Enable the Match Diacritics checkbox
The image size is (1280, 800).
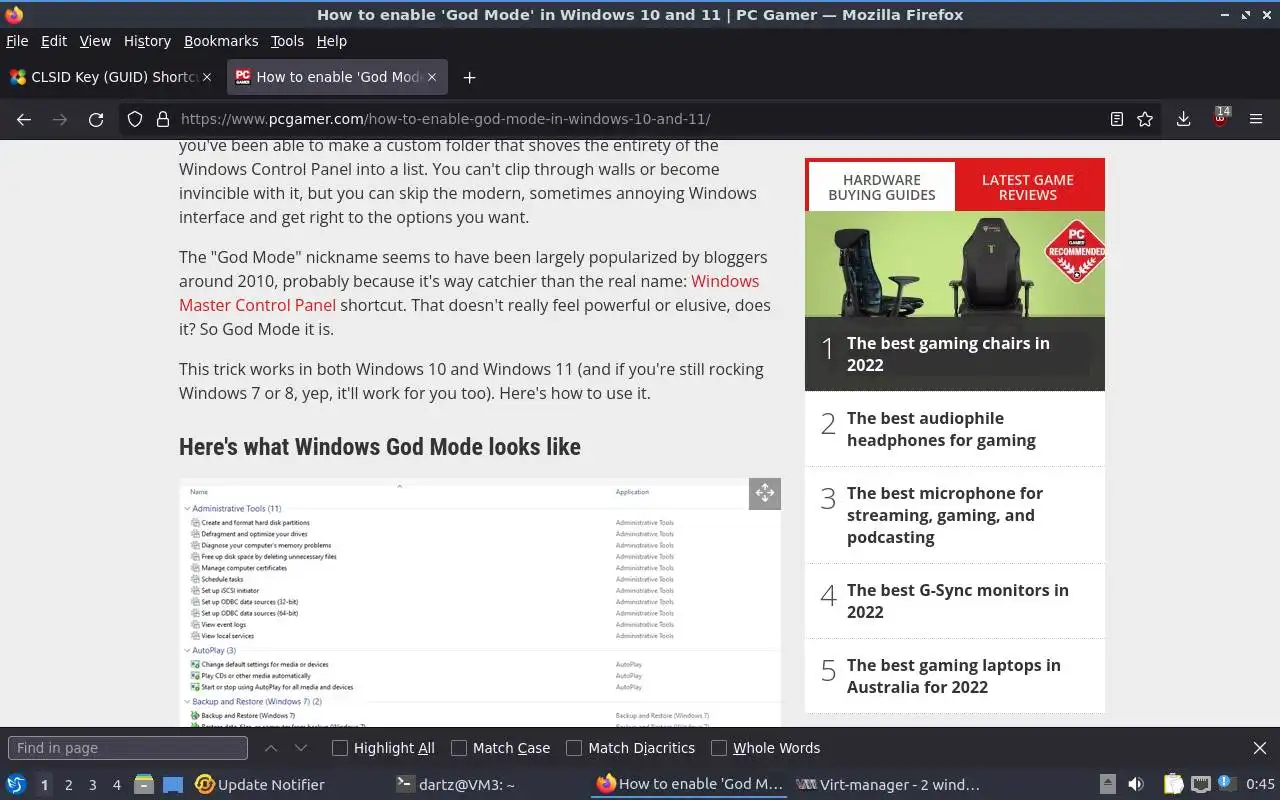[x=574, y=748]
